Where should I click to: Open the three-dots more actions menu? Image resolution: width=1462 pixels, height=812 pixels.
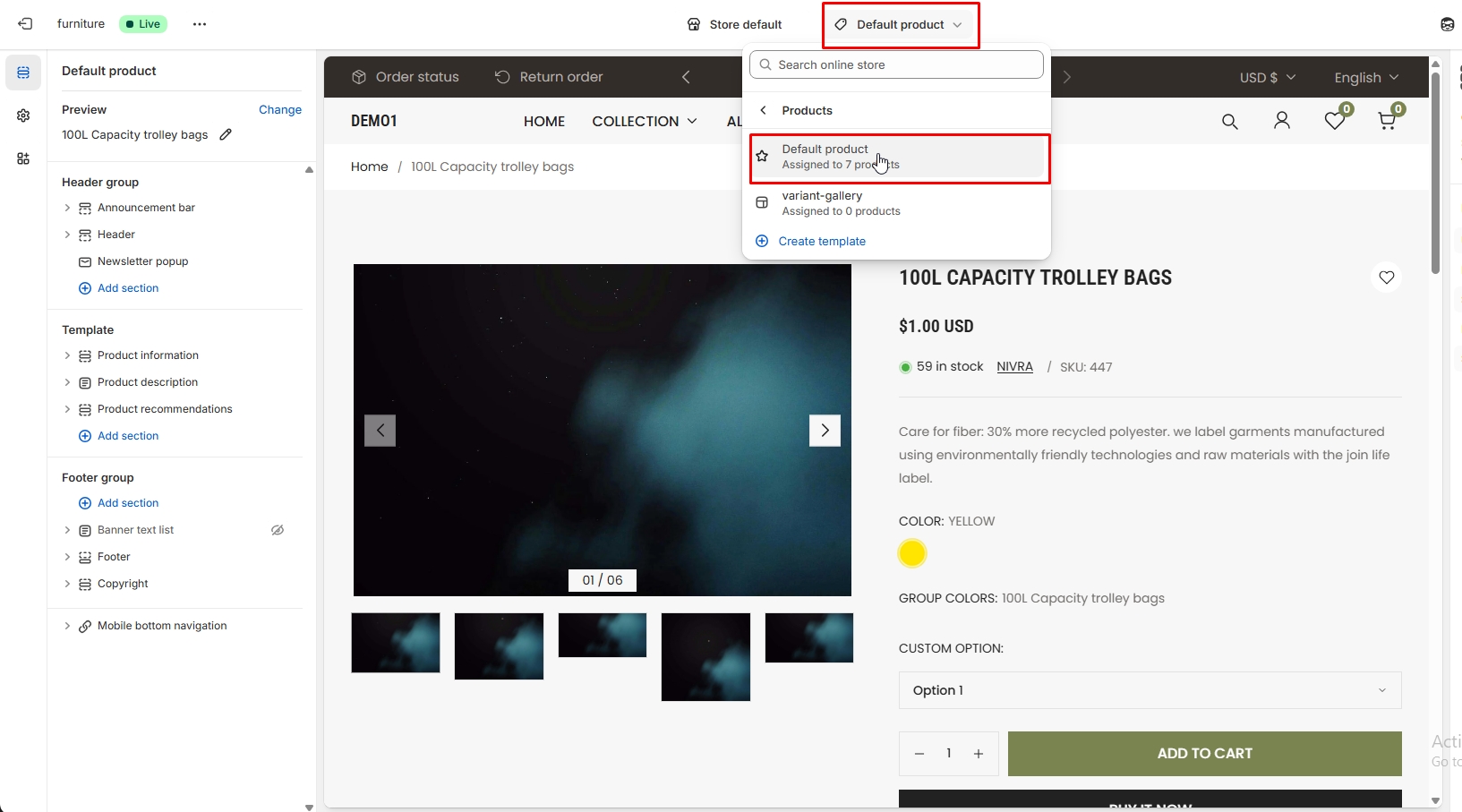click(200, 24)
